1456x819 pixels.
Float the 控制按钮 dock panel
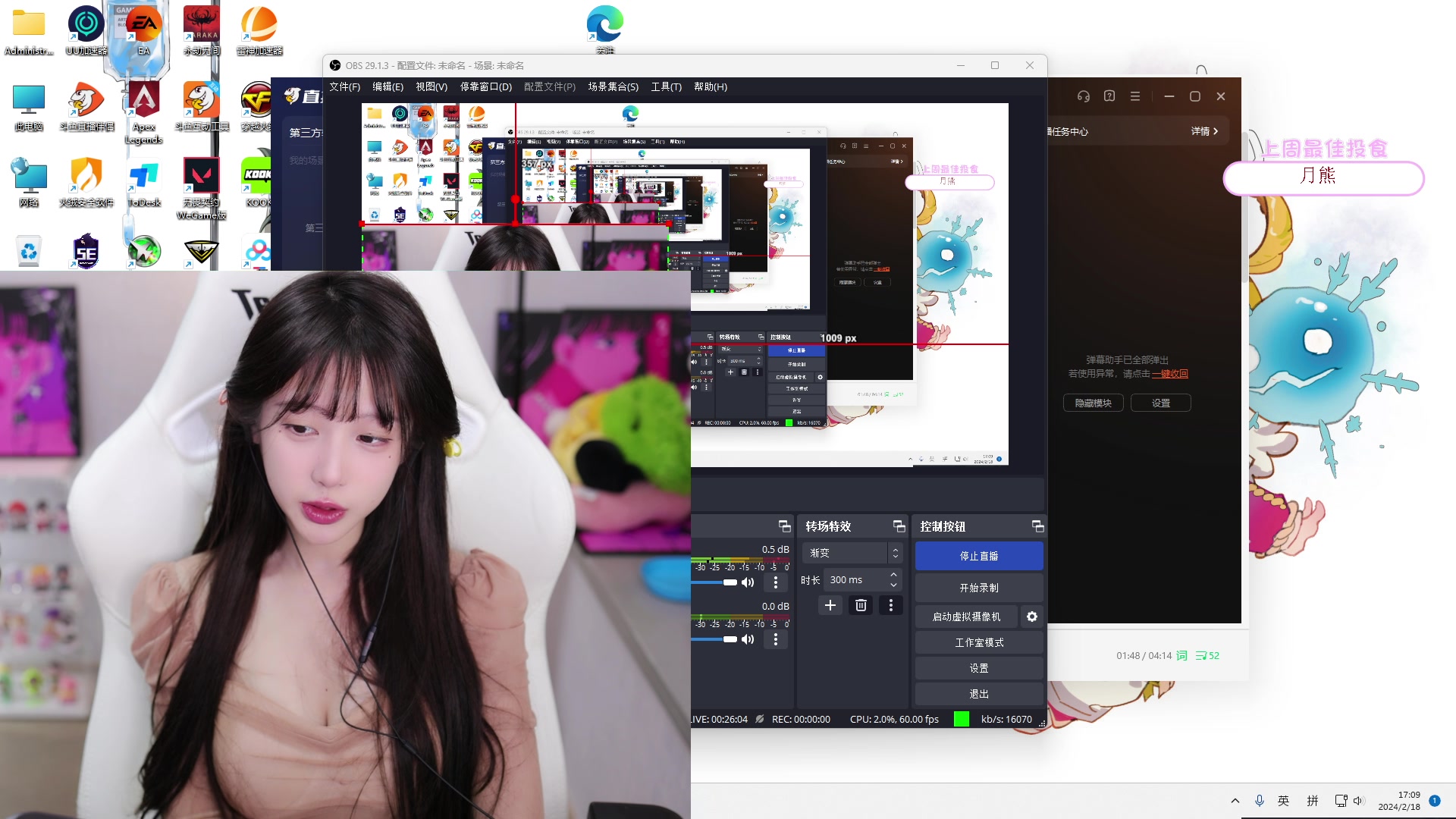(x=1038, y=526)
